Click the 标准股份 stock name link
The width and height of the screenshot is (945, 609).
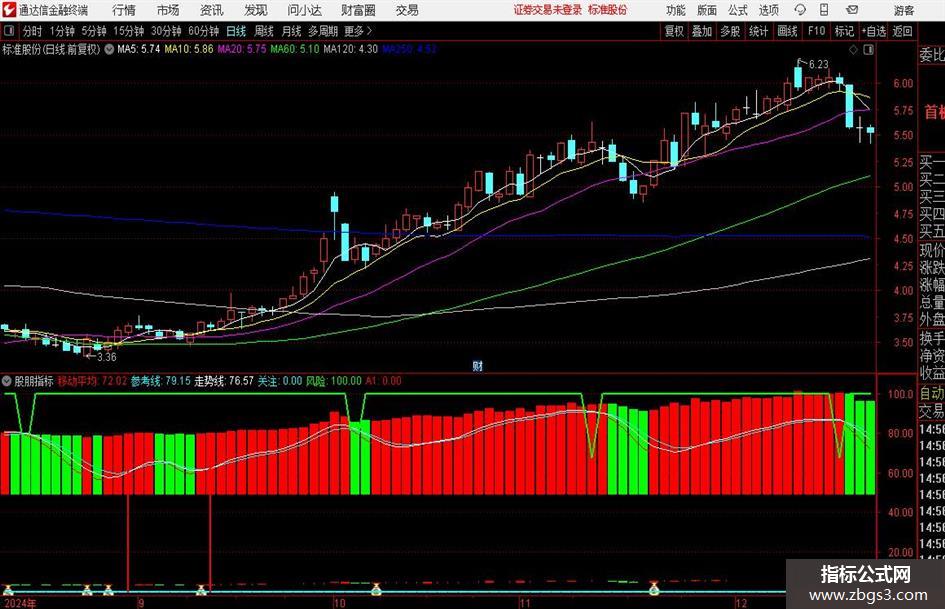tap(608, 10)
